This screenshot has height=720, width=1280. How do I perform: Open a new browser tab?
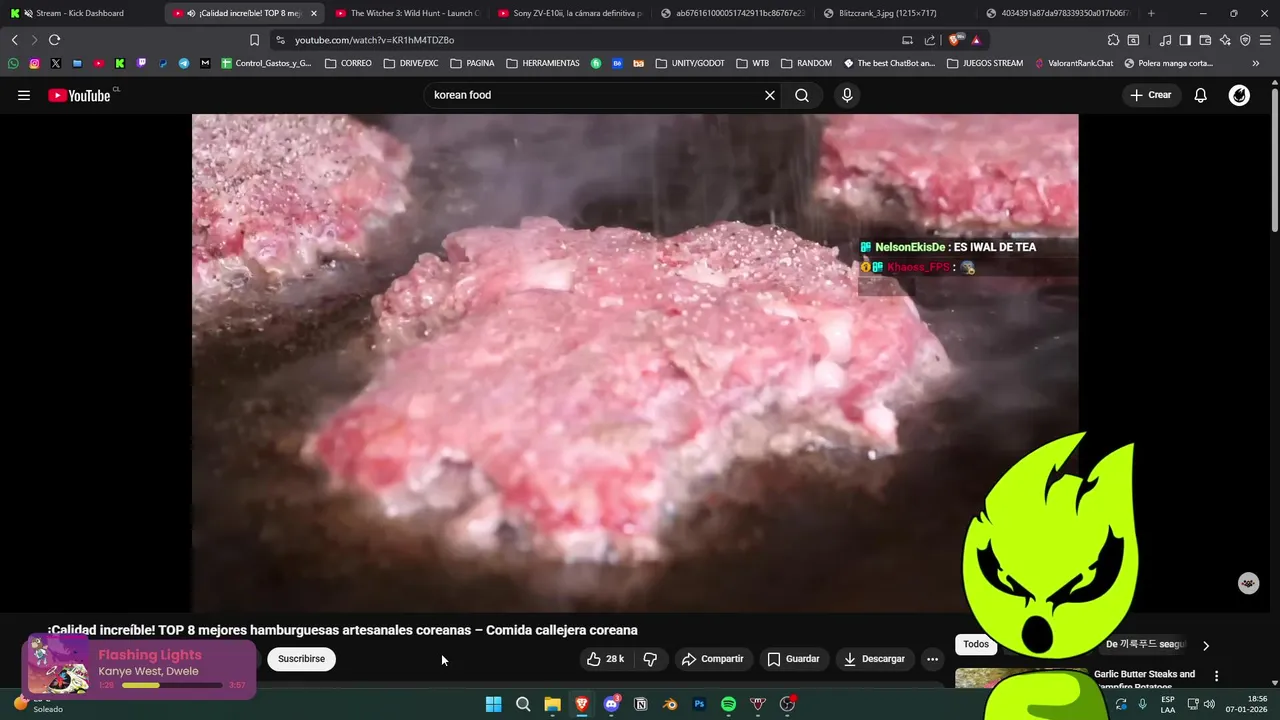pos(1151,13)
